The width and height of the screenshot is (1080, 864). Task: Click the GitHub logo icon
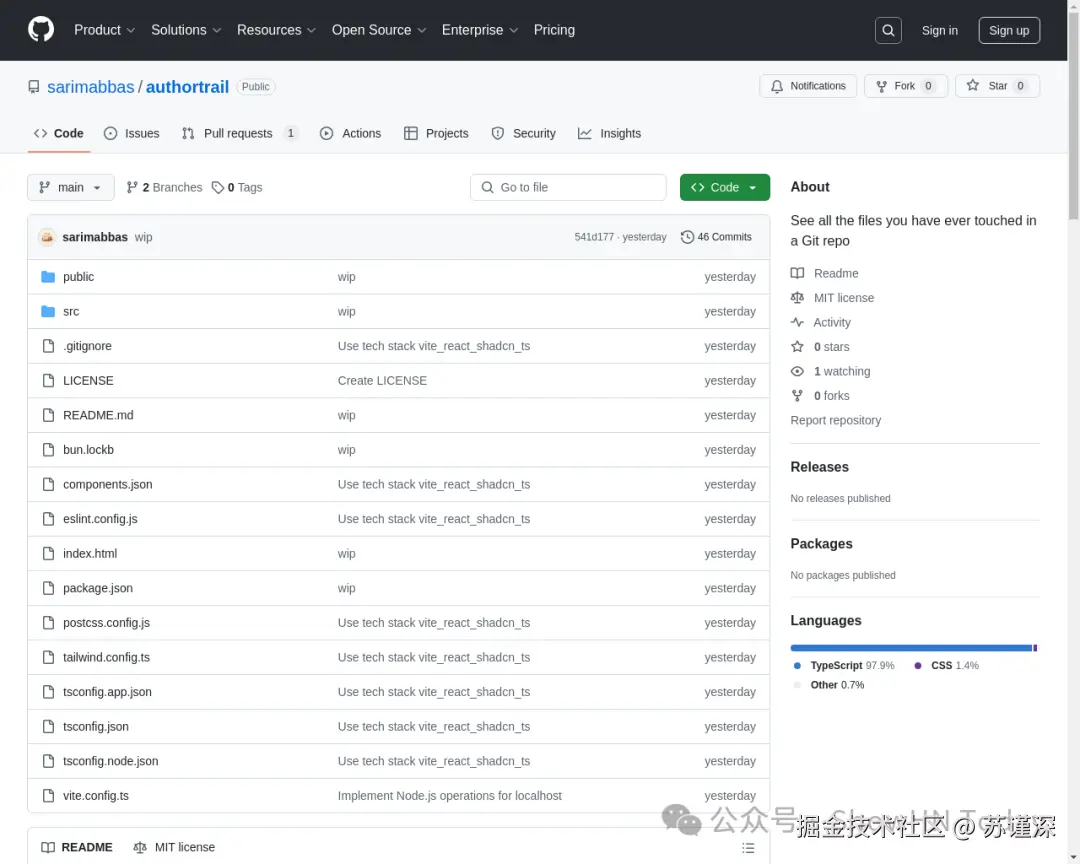click(41, 30)
